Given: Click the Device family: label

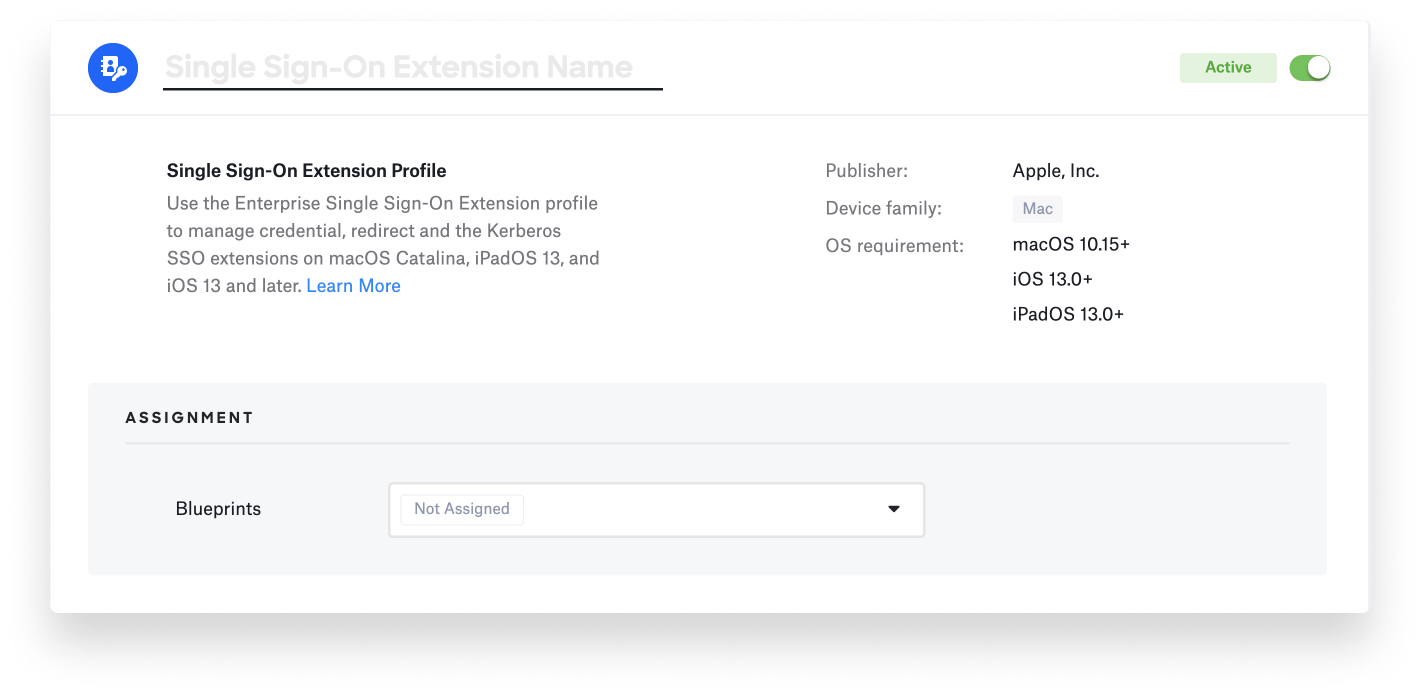Looking at the screenshot, I should pos(884,209).
